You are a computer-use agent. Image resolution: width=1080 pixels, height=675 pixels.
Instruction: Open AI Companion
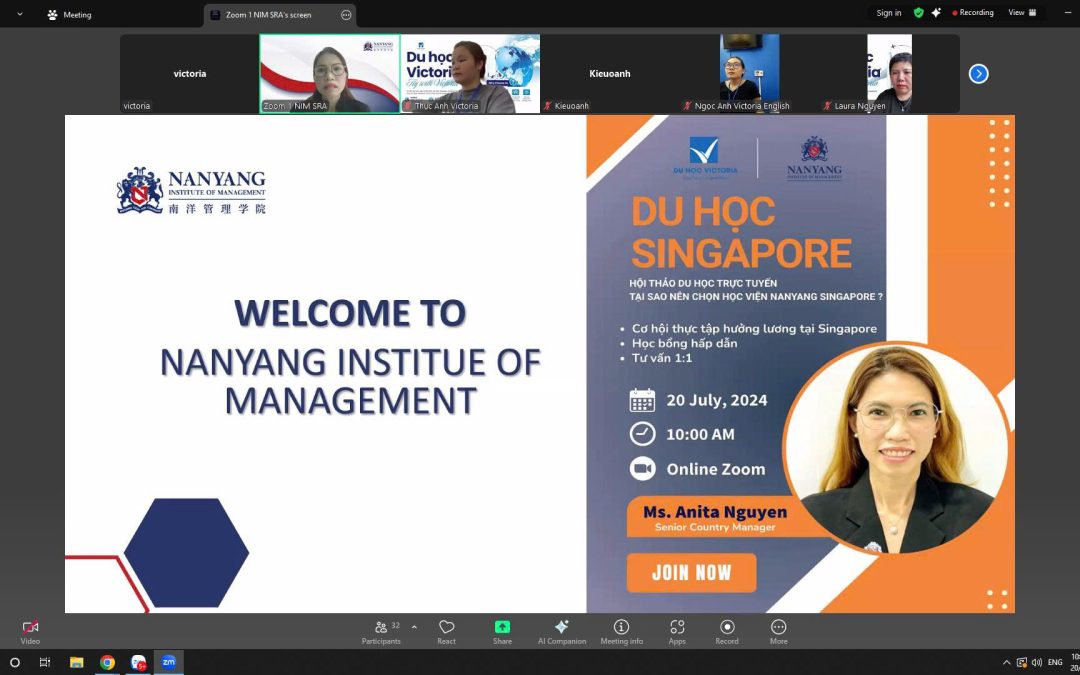(x=561, y=632)
